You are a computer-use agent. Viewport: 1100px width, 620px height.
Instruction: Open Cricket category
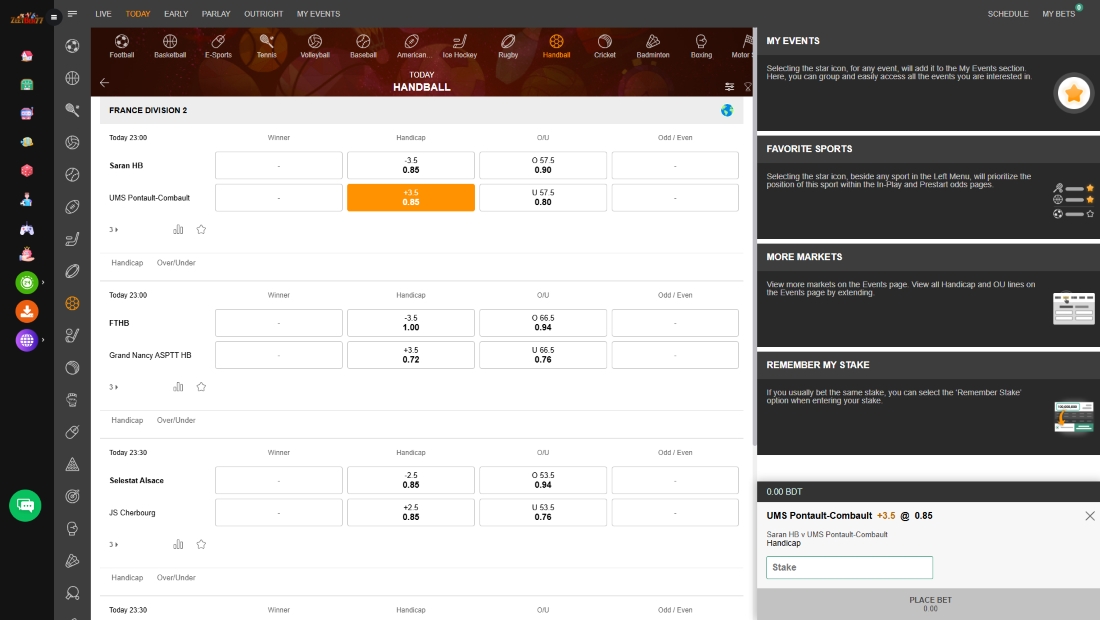[605, 46]
